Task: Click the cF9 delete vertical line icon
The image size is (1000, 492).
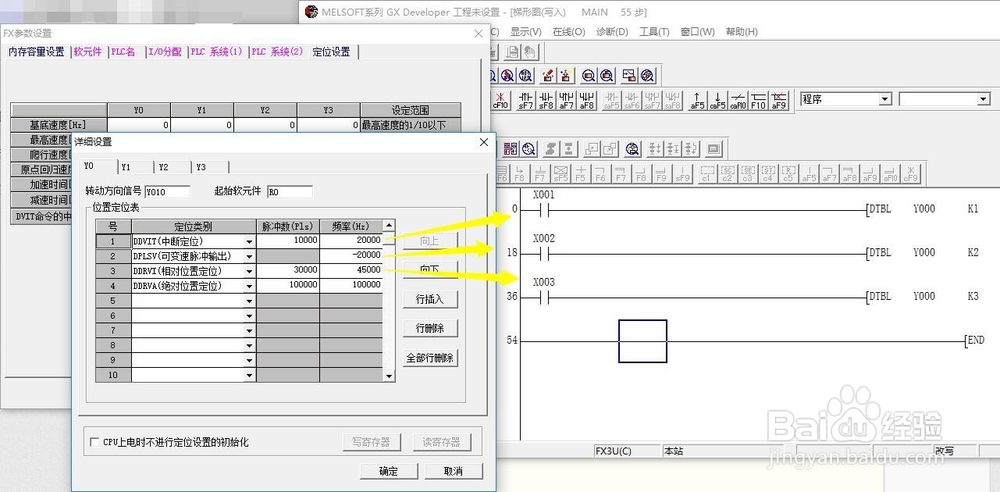Action: coord(911,174)
